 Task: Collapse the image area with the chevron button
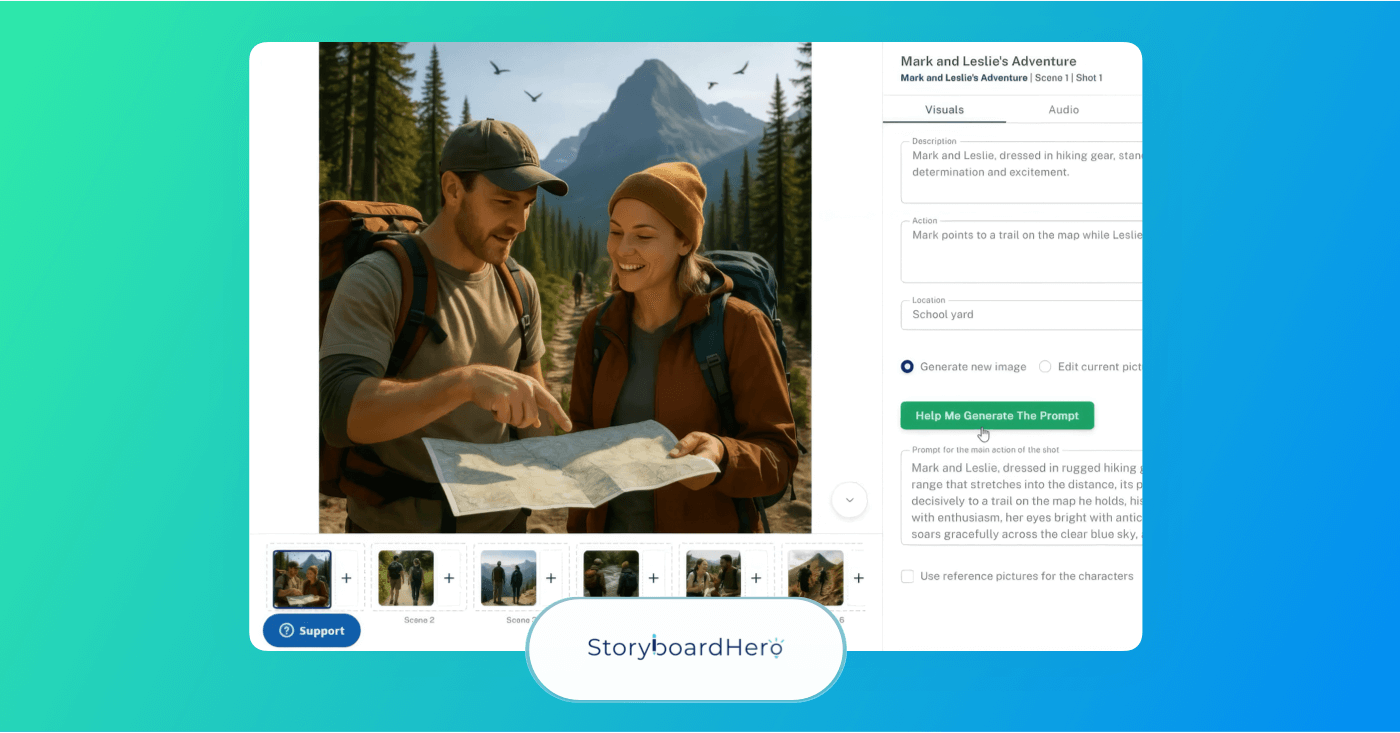point(849,500)
